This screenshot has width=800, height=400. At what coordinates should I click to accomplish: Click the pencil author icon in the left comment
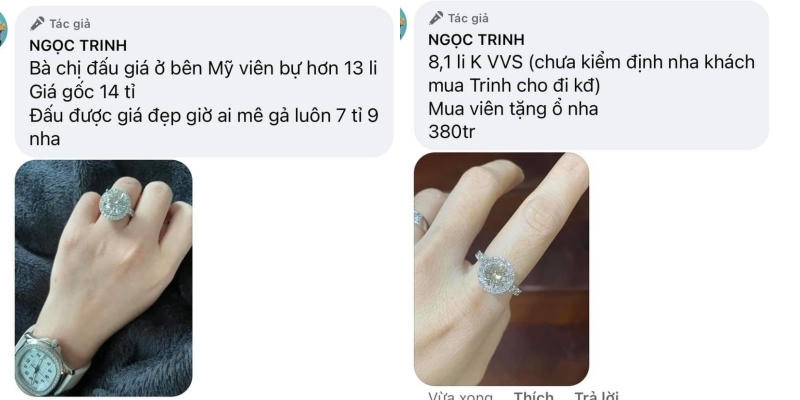pyautogui.click(x=37, y=23)
